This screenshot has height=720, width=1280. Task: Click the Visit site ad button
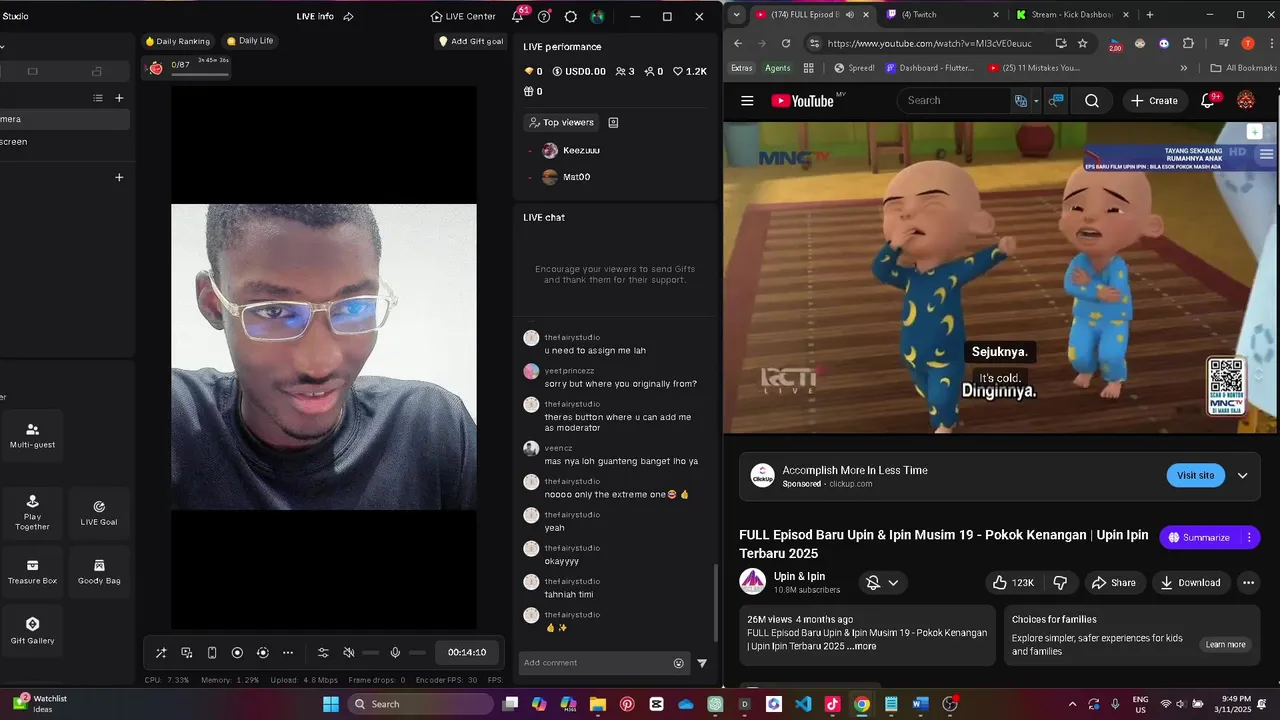[1195, 475]
